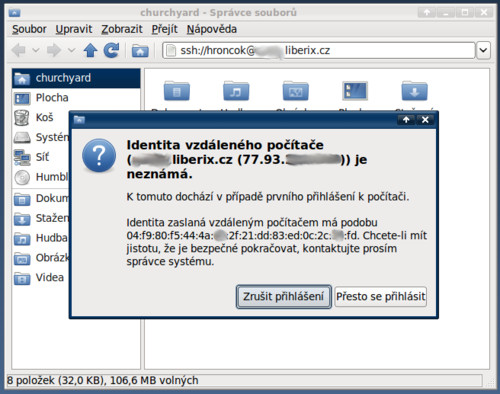
Task: Select churchyard in the sidebar
Action: pyautogui.click(x=76, y=78)
